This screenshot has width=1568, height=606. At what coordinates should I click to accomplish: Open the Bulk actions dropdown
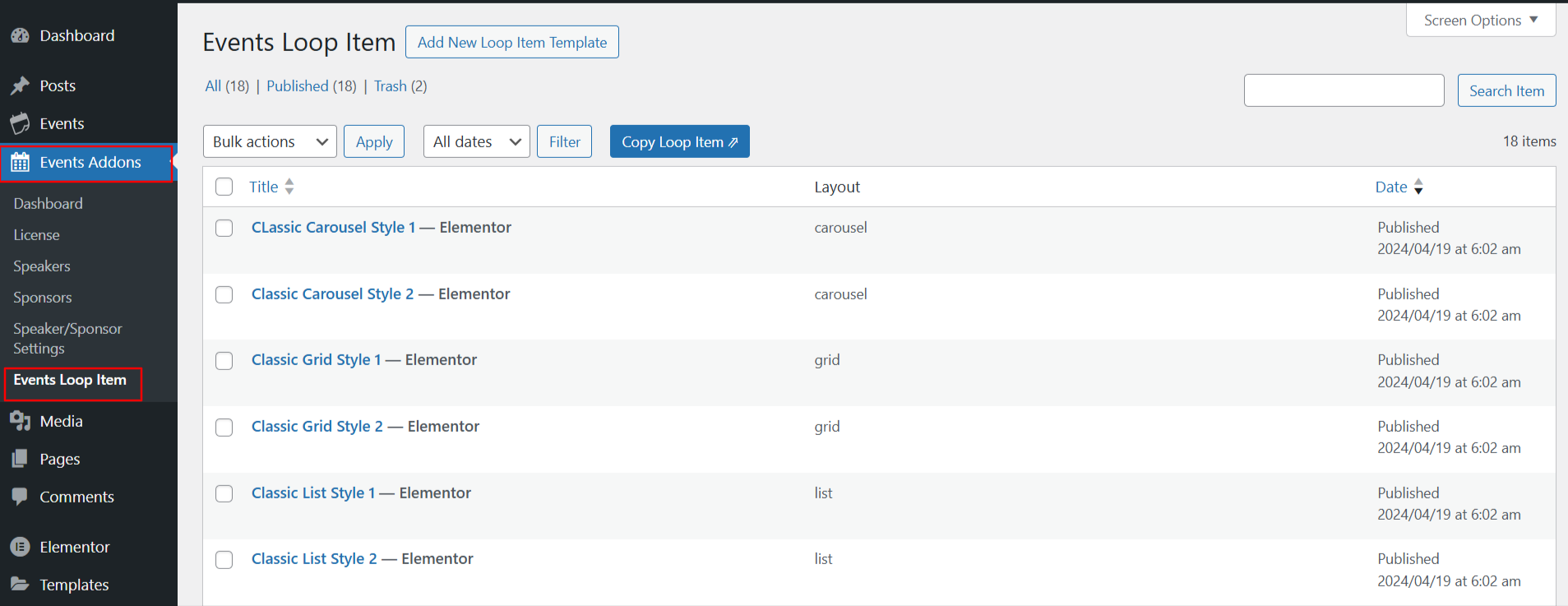[x=270, y=141]
